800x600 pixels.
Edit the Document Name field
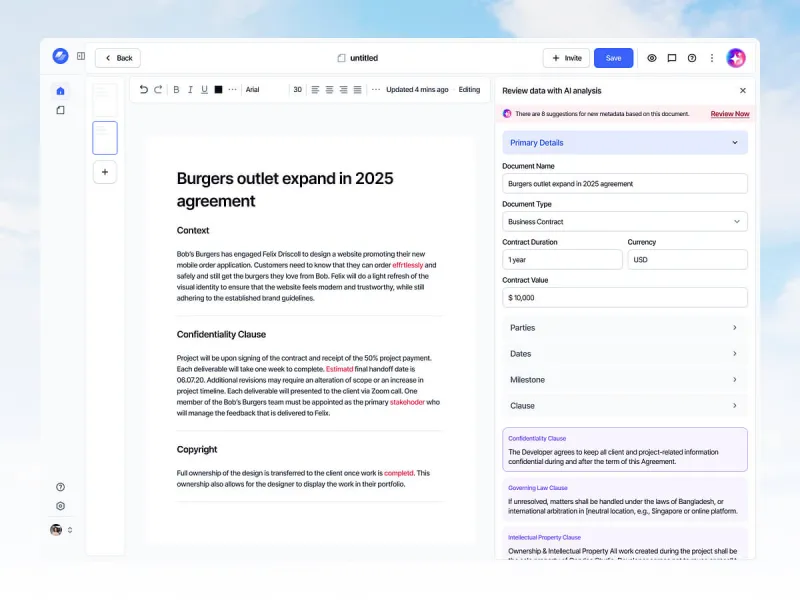pyautogui.click(x=625, y=184)
